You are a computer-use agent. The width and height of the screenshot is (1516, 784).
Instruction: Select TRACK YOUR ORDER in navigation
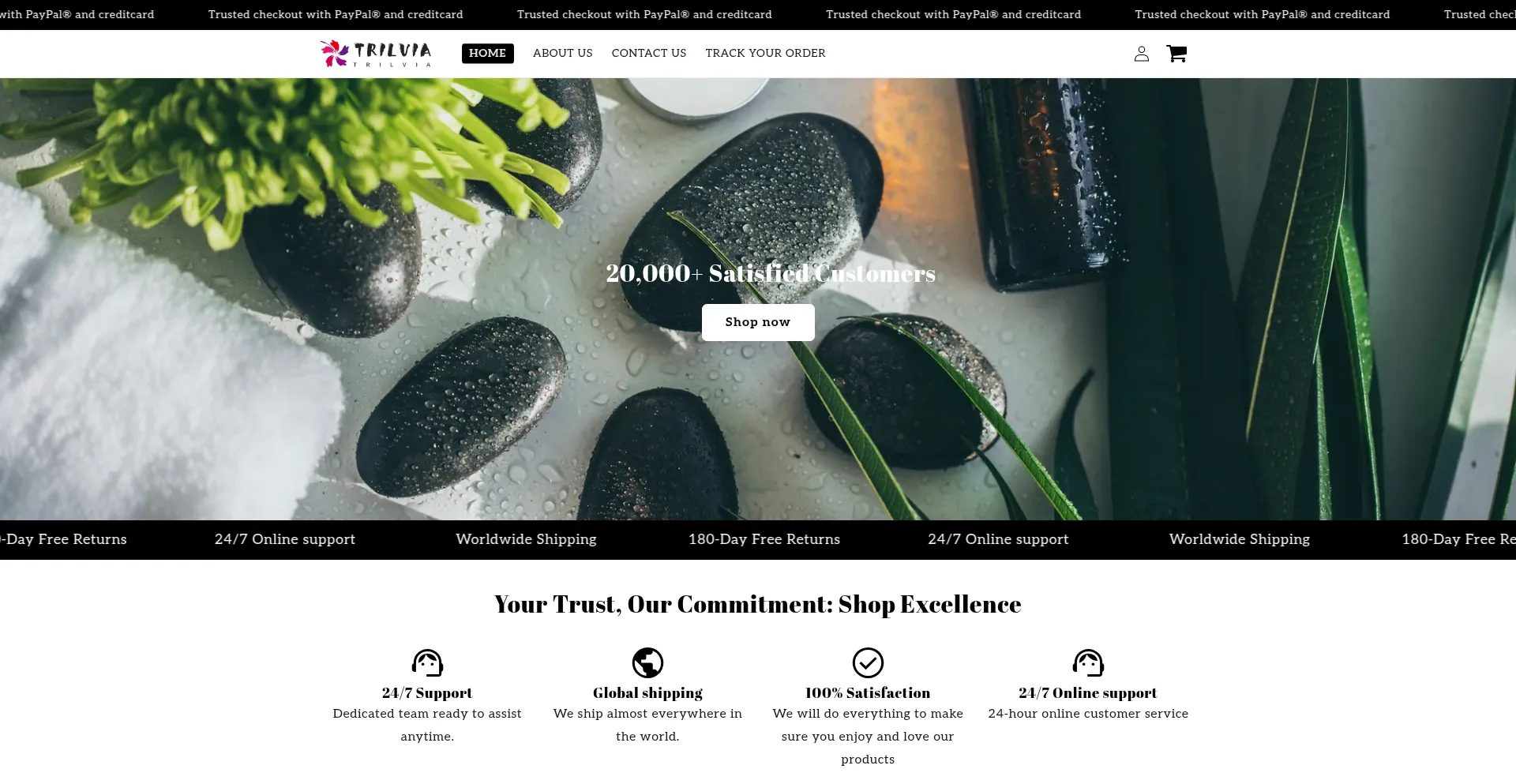[765, 53]
